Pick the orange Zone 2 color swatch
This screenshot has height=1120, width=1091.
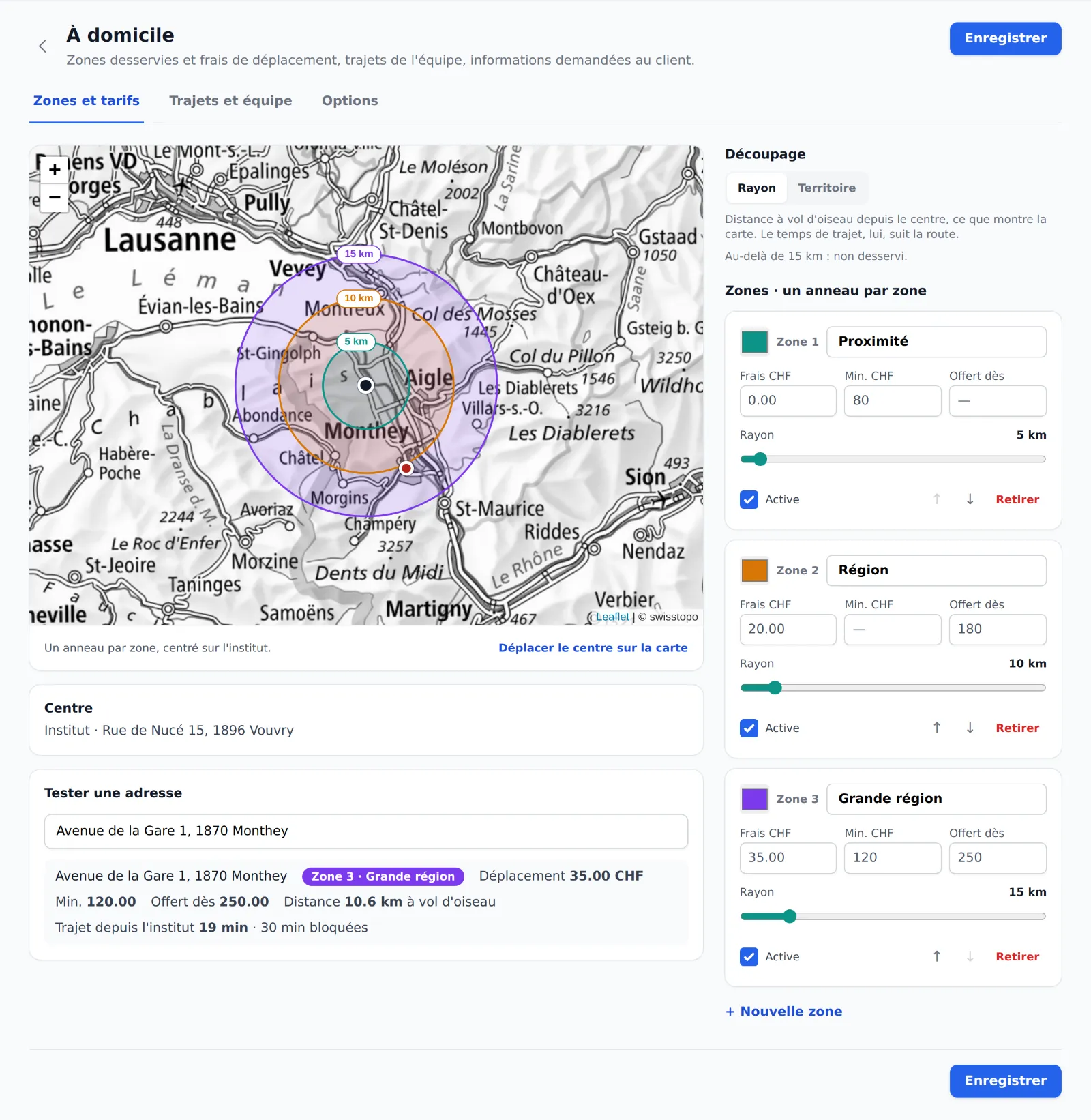point(754,570)
